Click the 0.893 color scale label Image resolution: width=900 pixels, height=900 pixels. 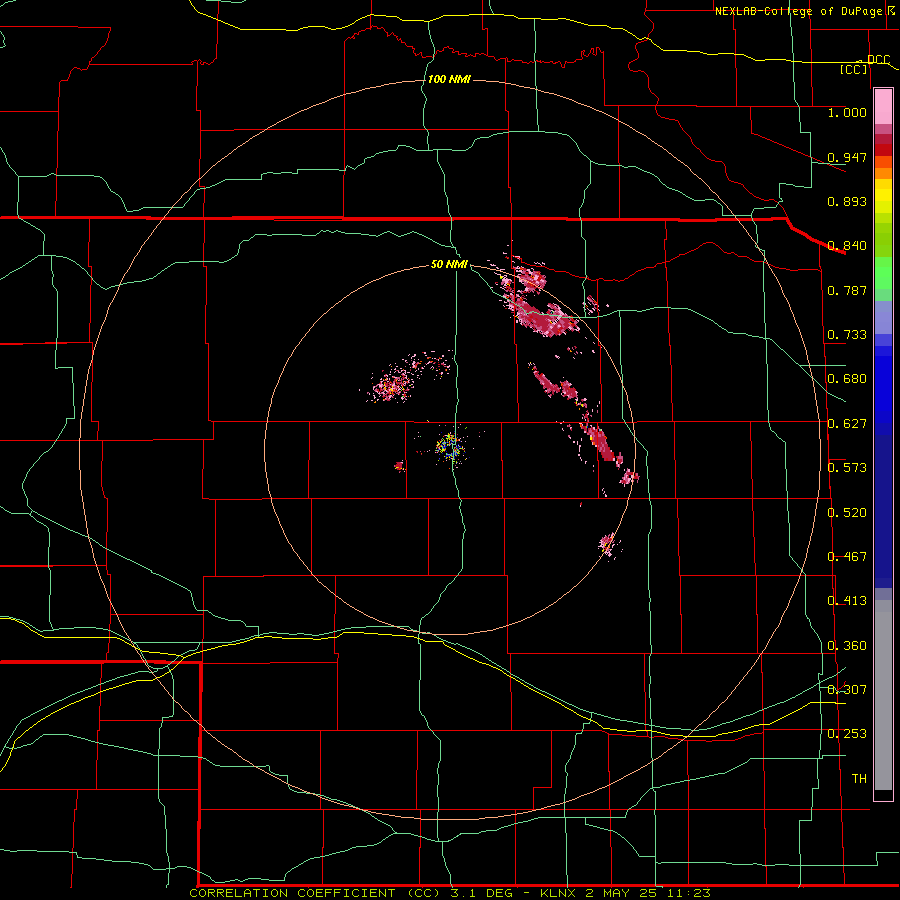[x=847, y=201]
